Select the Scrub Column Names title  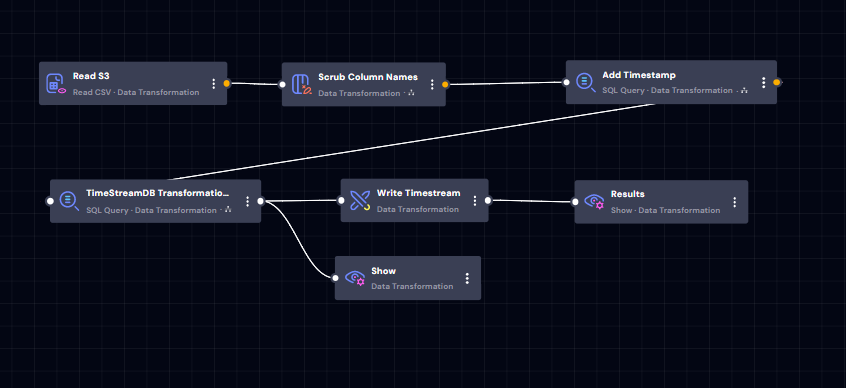click(x=368, y=77)
